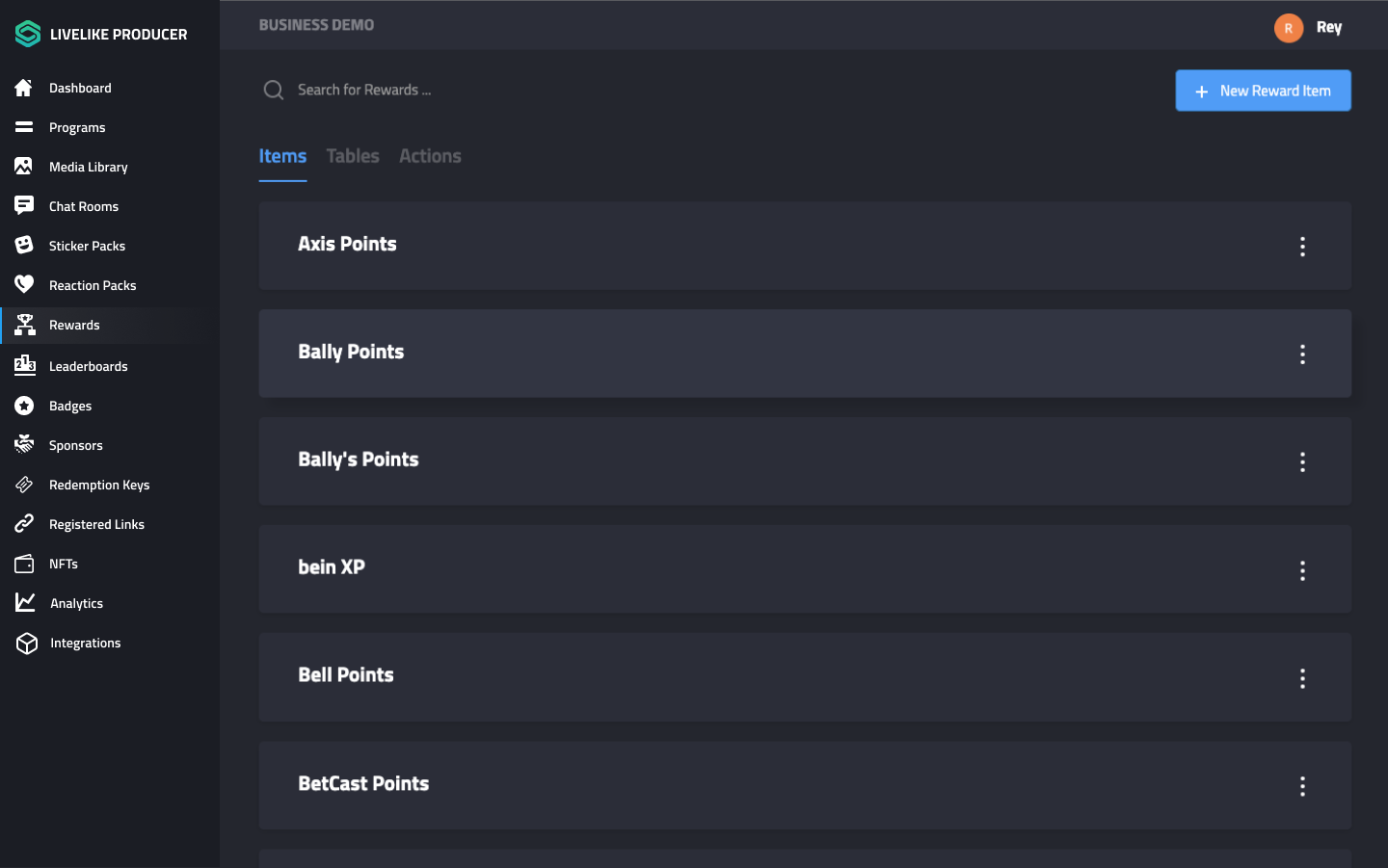Open the Programs menu label
The height and width of the screenshot is (868, 1388).
77,127
